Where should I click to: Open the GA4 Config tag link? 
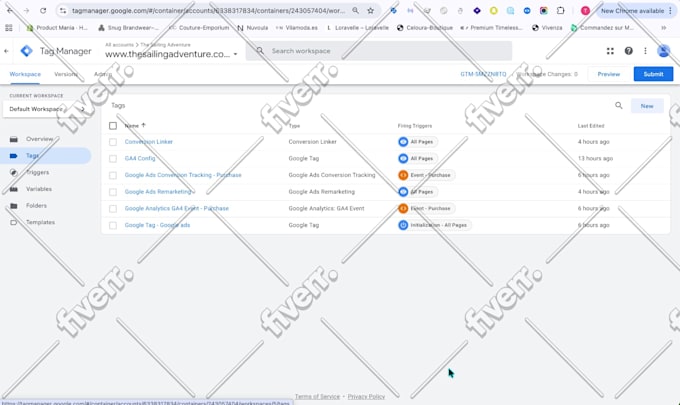pos(140,158)
